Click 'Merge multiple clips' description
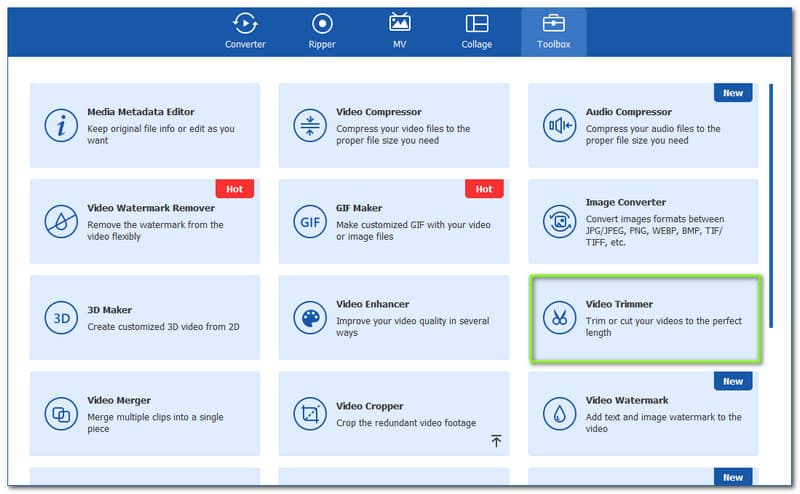The height and width of the screenshot is (494, 800). [155, 423]
